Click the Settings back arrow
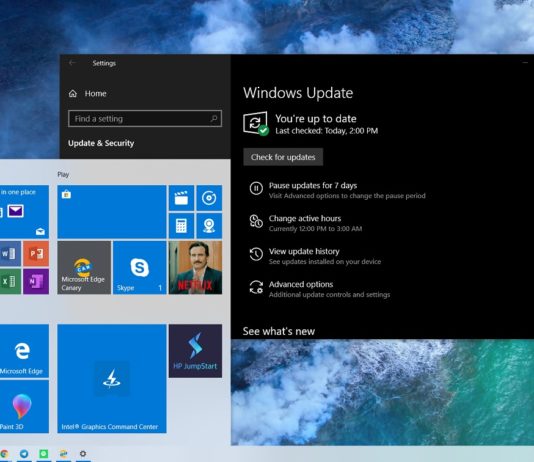 coord(72,63)
